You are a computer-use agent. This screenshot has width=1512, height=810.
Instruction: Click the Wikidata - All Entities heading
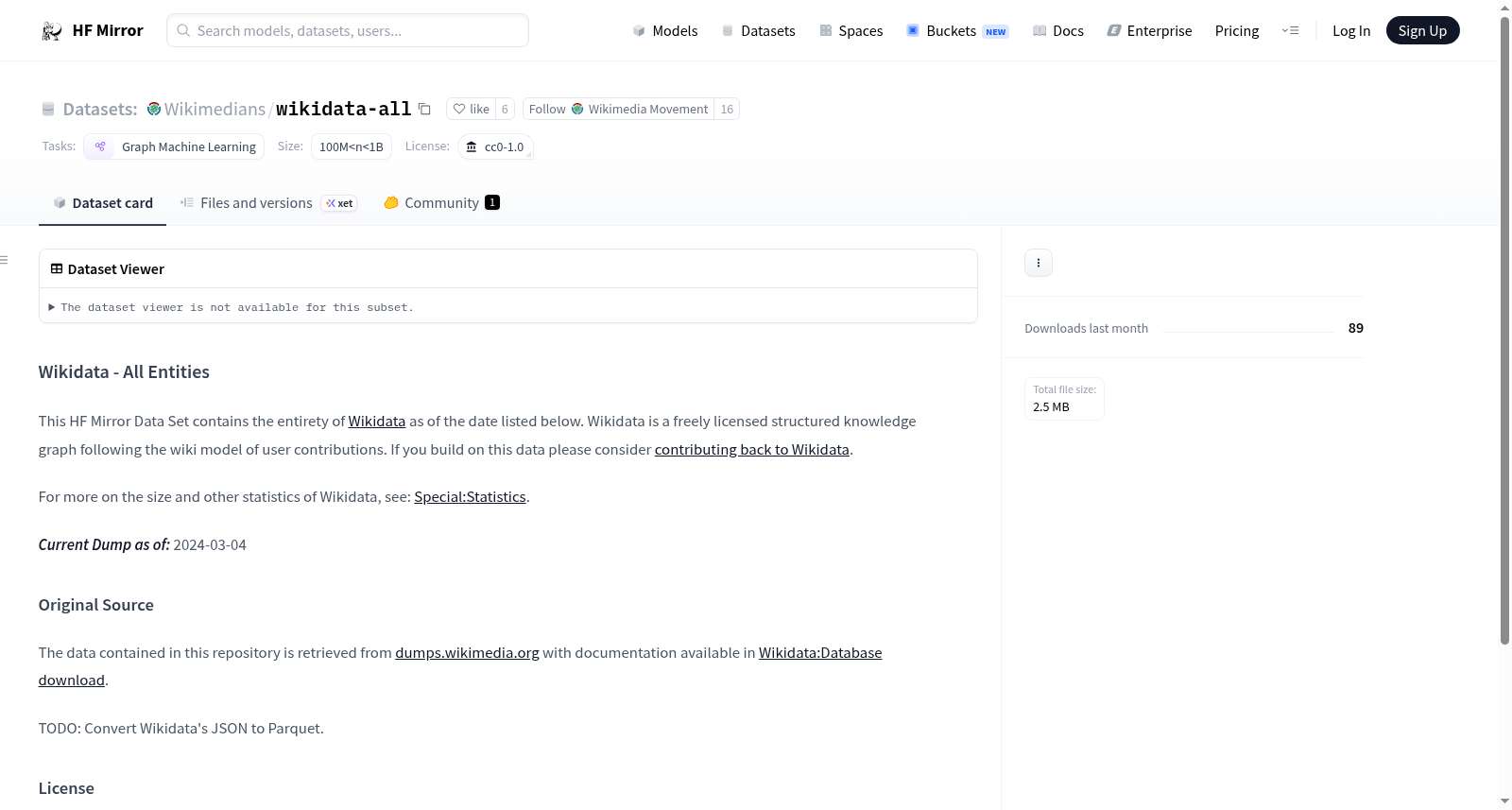click(x=124, y=372)
